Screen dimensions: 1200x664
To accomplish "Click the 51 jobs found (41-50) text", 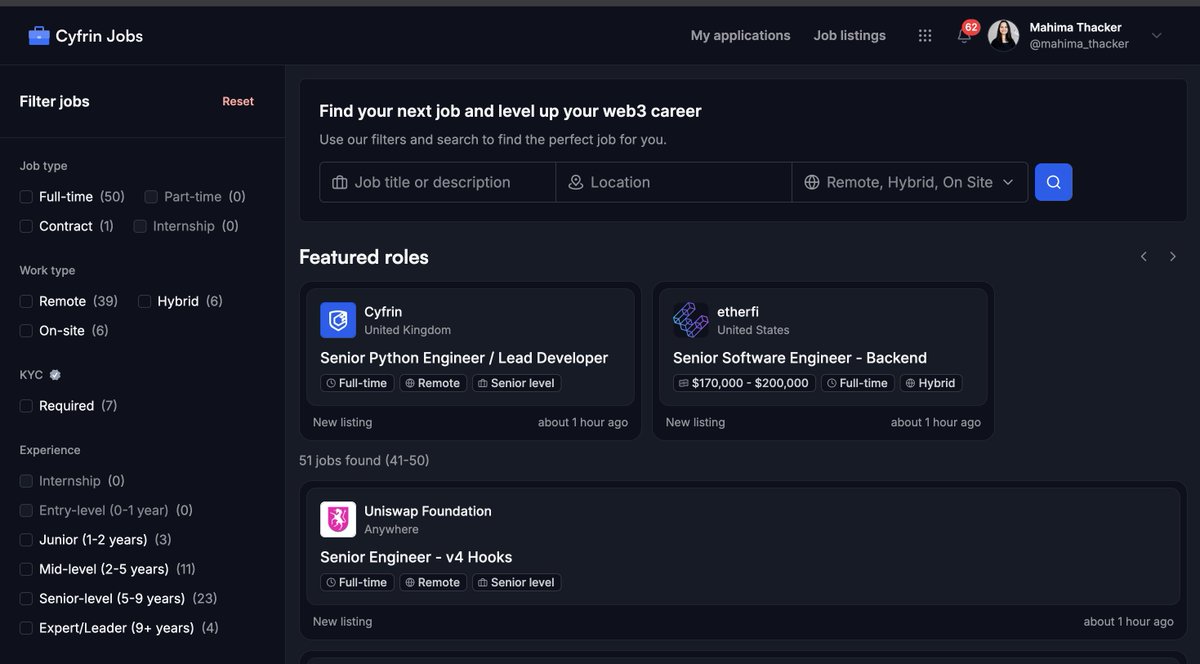I will pos(364,461).
